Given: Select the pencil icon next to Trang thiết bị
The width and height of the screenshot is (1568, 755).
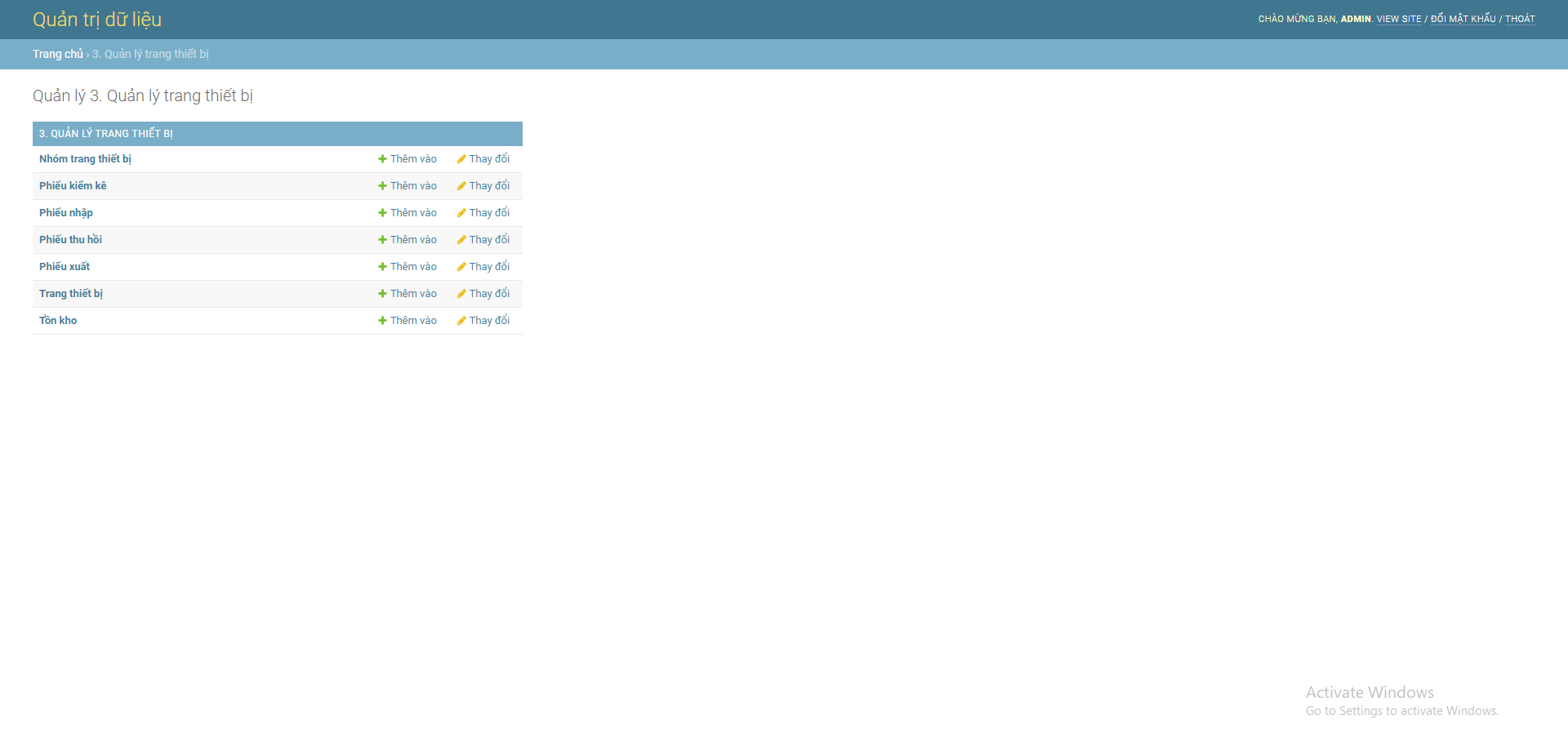Looking at the screenshot, I should pyautogui.click(x=461, y=293).
